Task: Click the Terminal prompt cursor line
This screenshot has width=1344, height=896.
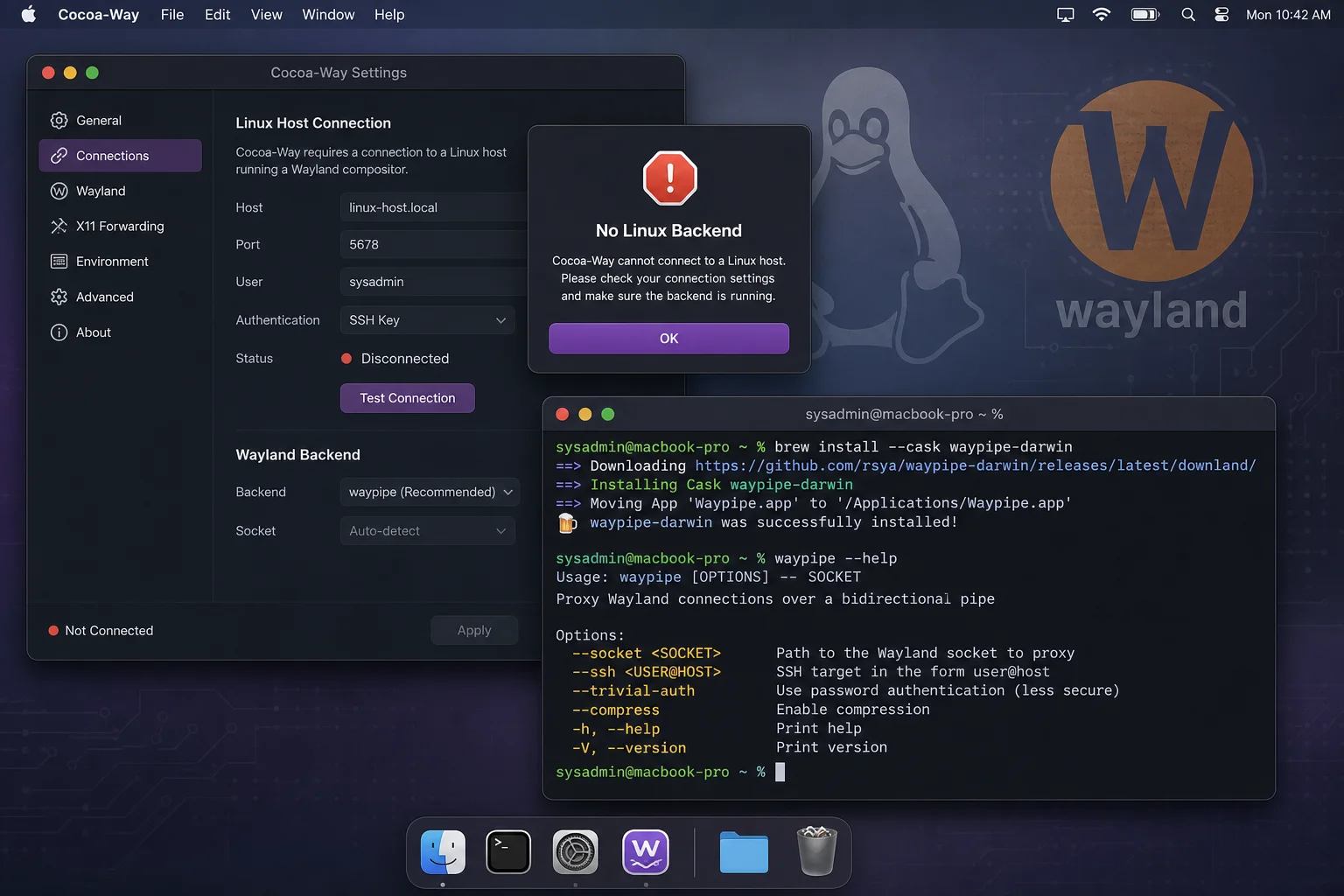Action: coord(670,772)
